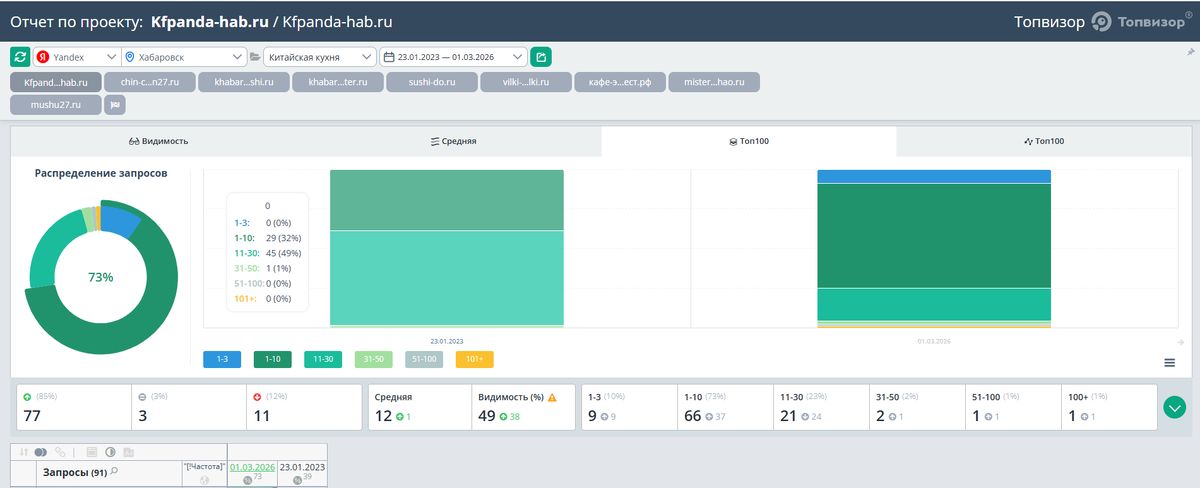The height and width of the screenshot is (488, 1200).
Task: Select competitor vilki-...lki.ru
Action: point(526,82)
